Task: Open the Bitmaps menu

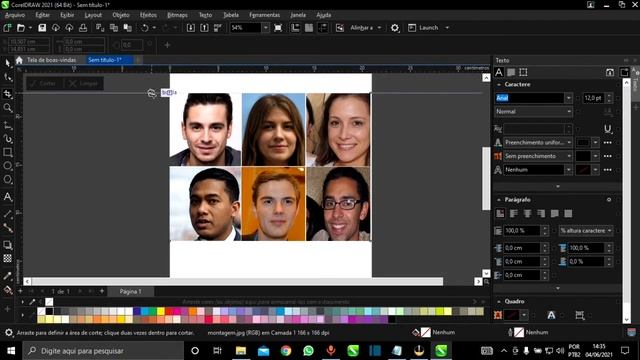Action: pos(178,15)
